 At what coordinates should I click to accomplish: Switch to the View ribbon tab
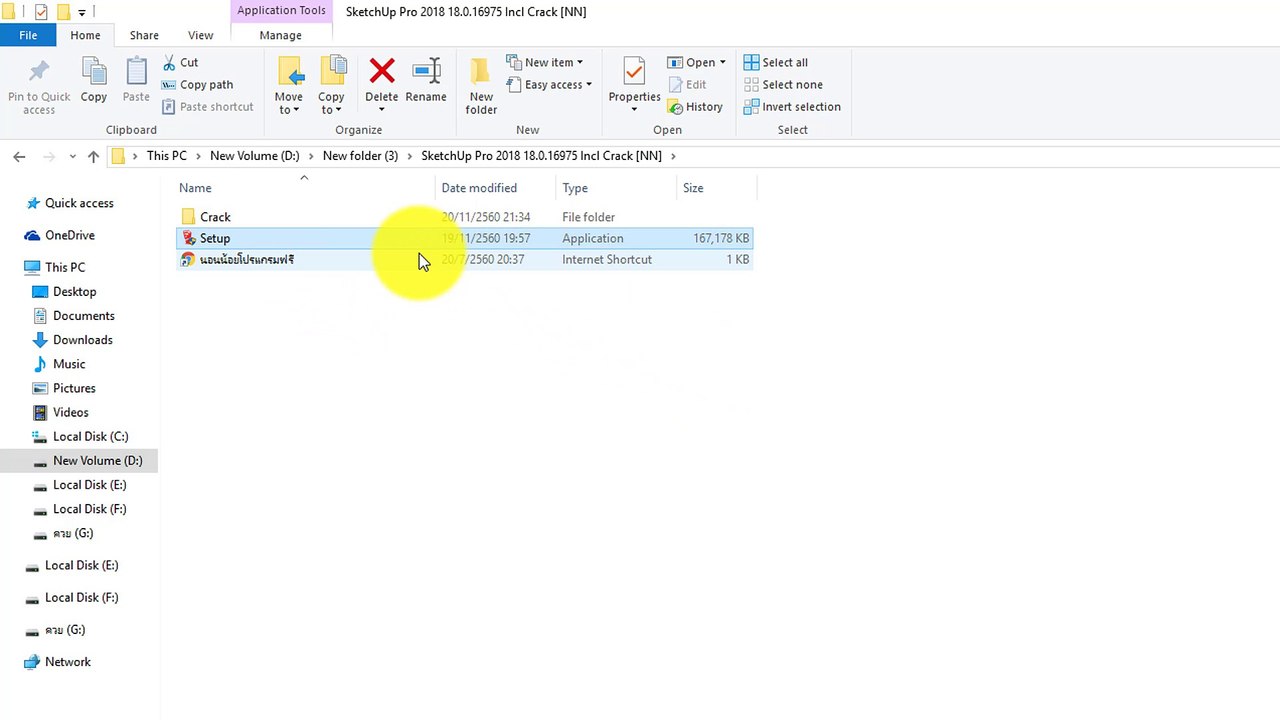200,35
